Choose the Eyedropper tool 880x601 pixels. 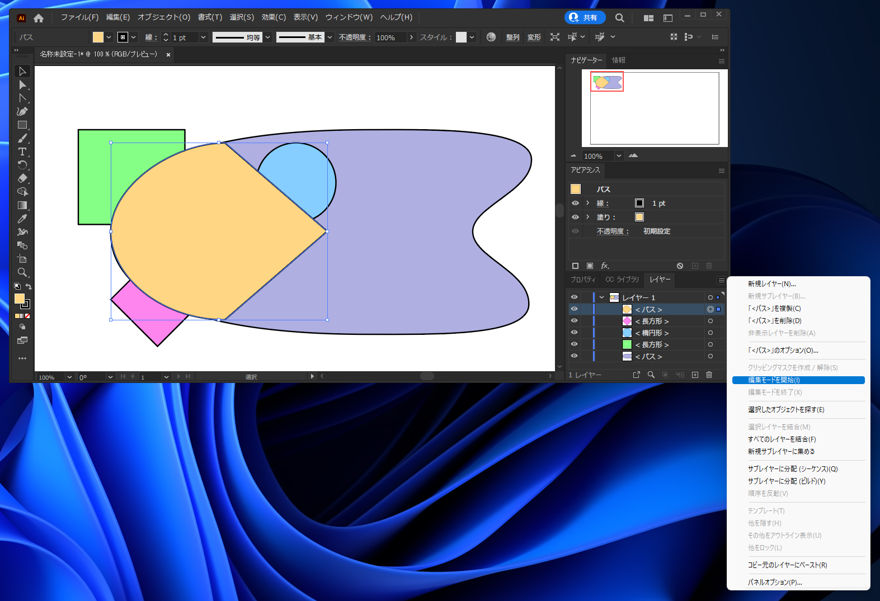22,218
